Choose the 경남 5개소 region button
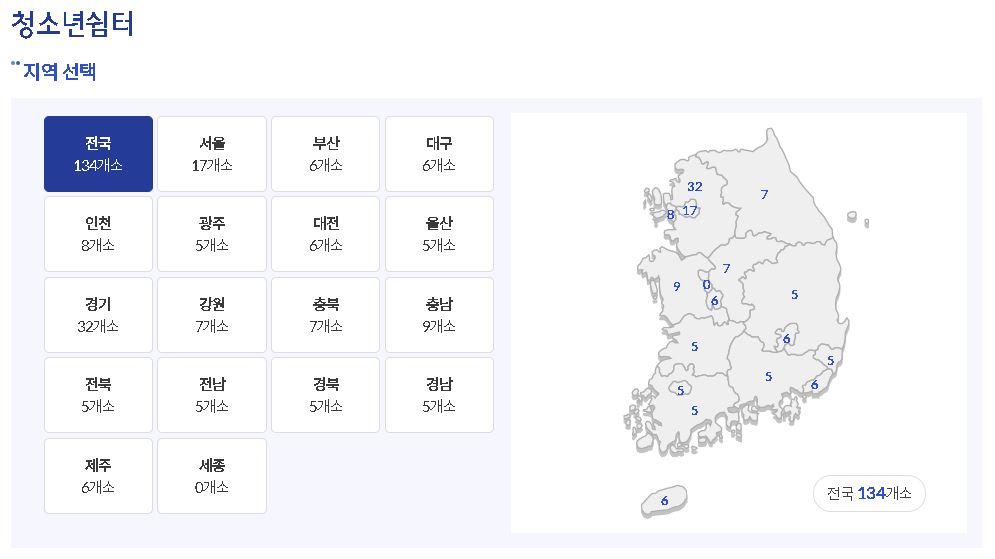The image size is (995, 559). click(439, 395)
